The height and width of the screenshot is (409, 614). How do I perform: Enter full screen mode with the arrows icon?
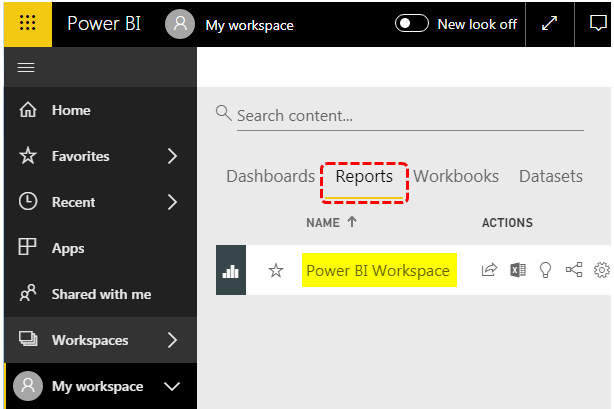pos(549,24)
